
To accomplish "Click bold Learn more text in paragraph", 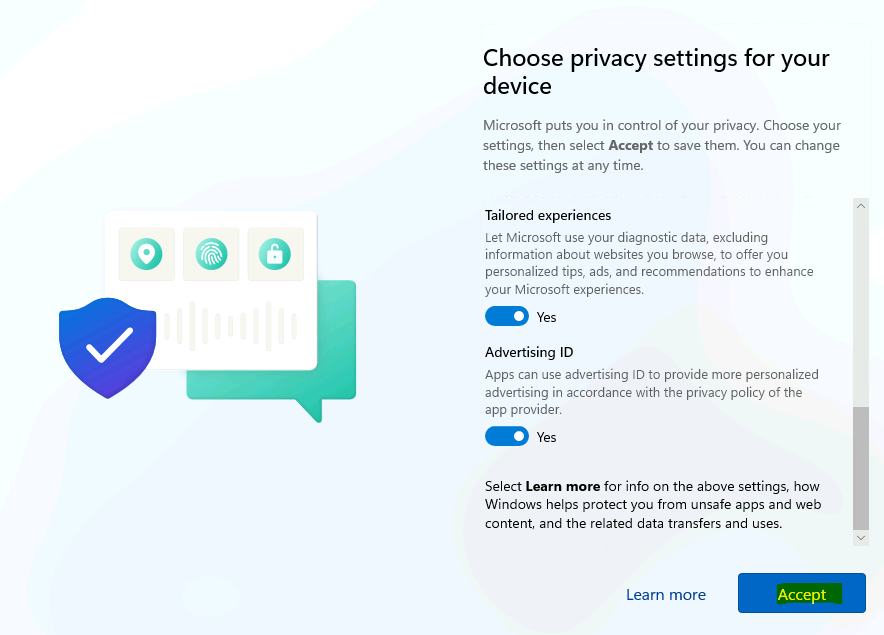I will click(x=563, y=486).
